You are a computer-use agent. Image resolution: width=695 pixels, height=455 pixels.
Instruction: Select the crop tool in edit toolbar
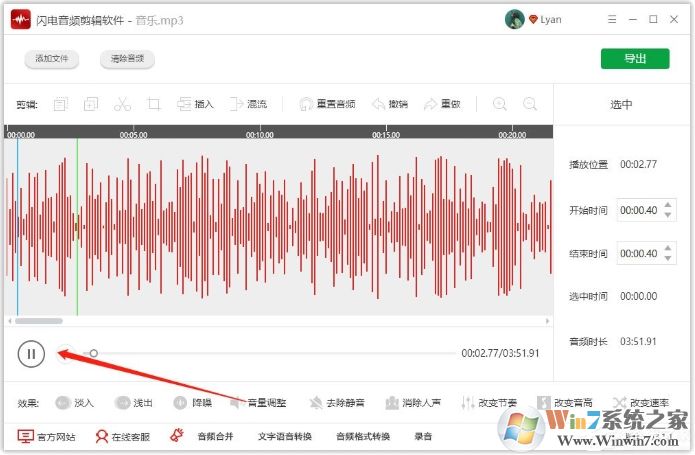click(x=154, y=105)
